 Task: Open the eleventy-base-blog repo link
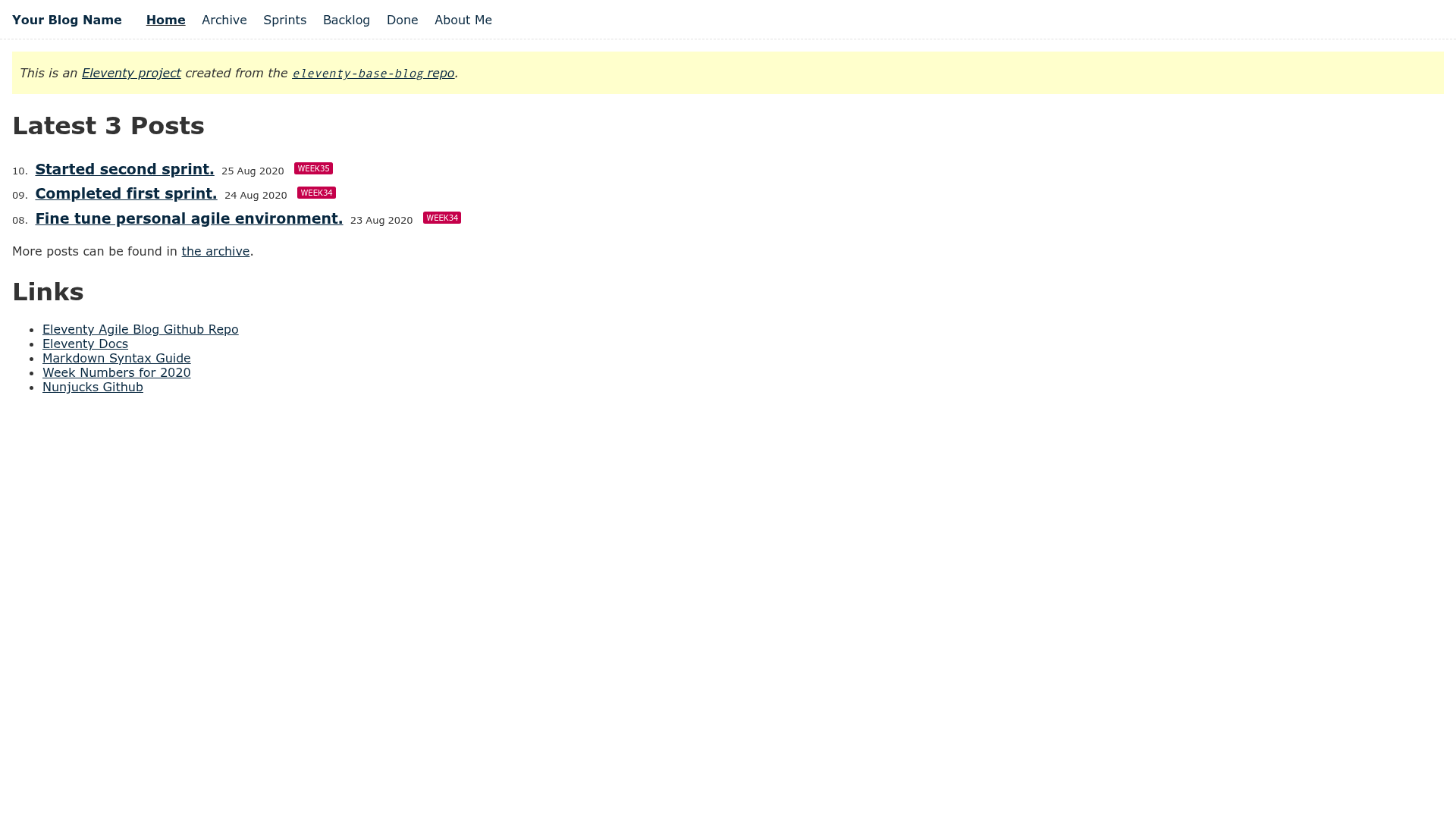coord(373,74)
